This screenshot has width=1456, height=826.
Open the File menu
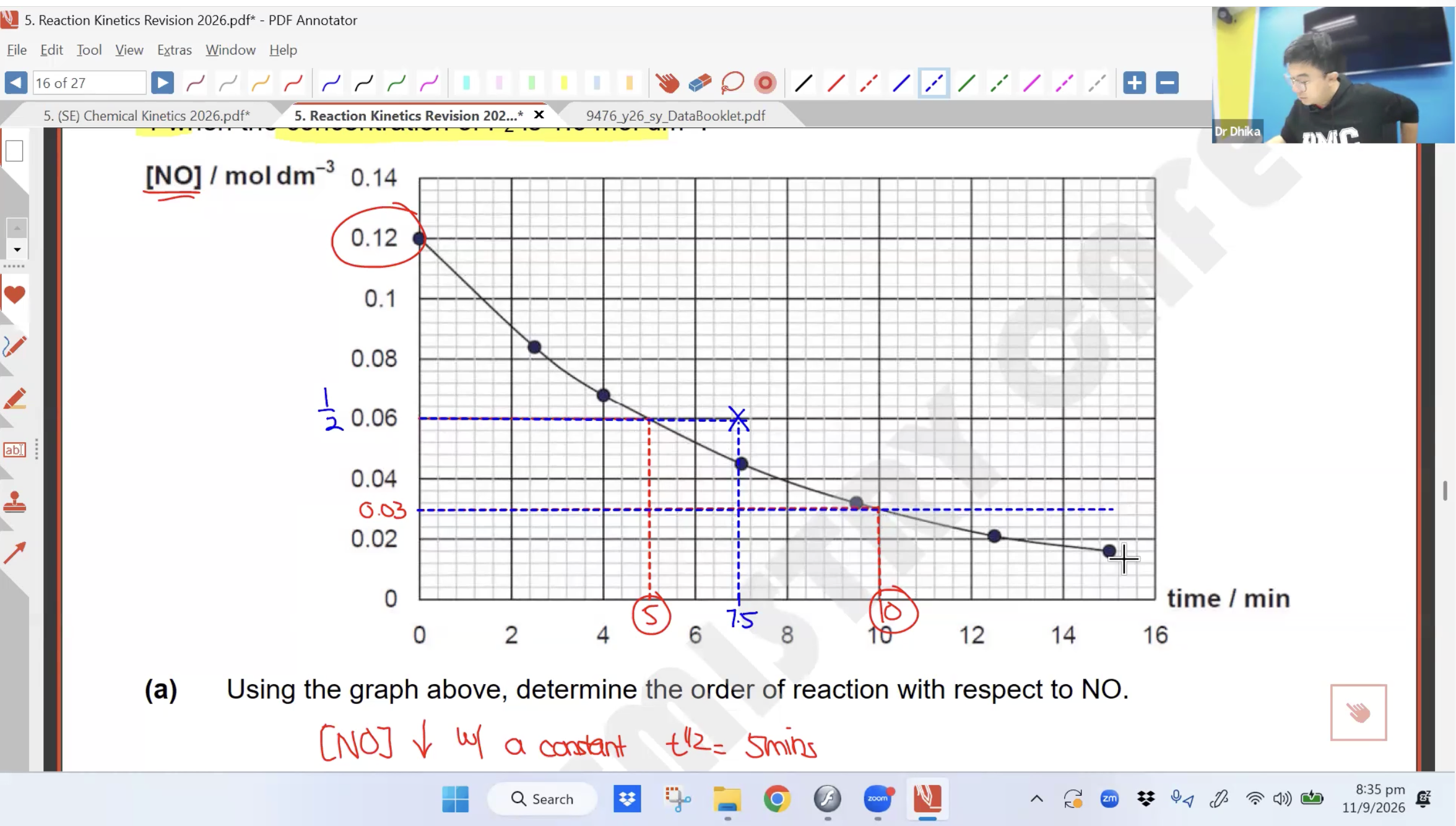point(17,50)
